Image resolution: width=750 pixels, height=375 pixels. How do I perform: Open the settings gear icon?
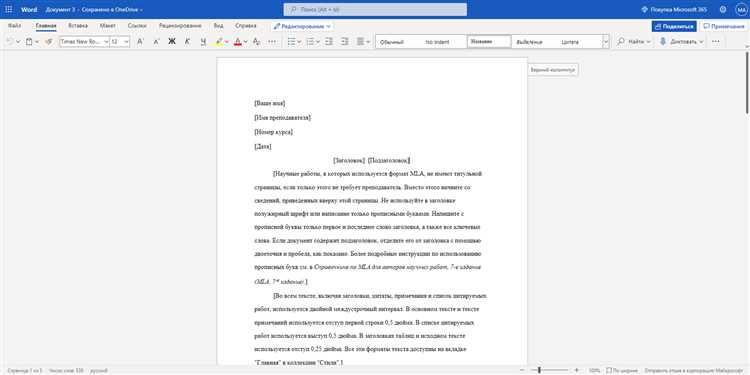(723, 10)
